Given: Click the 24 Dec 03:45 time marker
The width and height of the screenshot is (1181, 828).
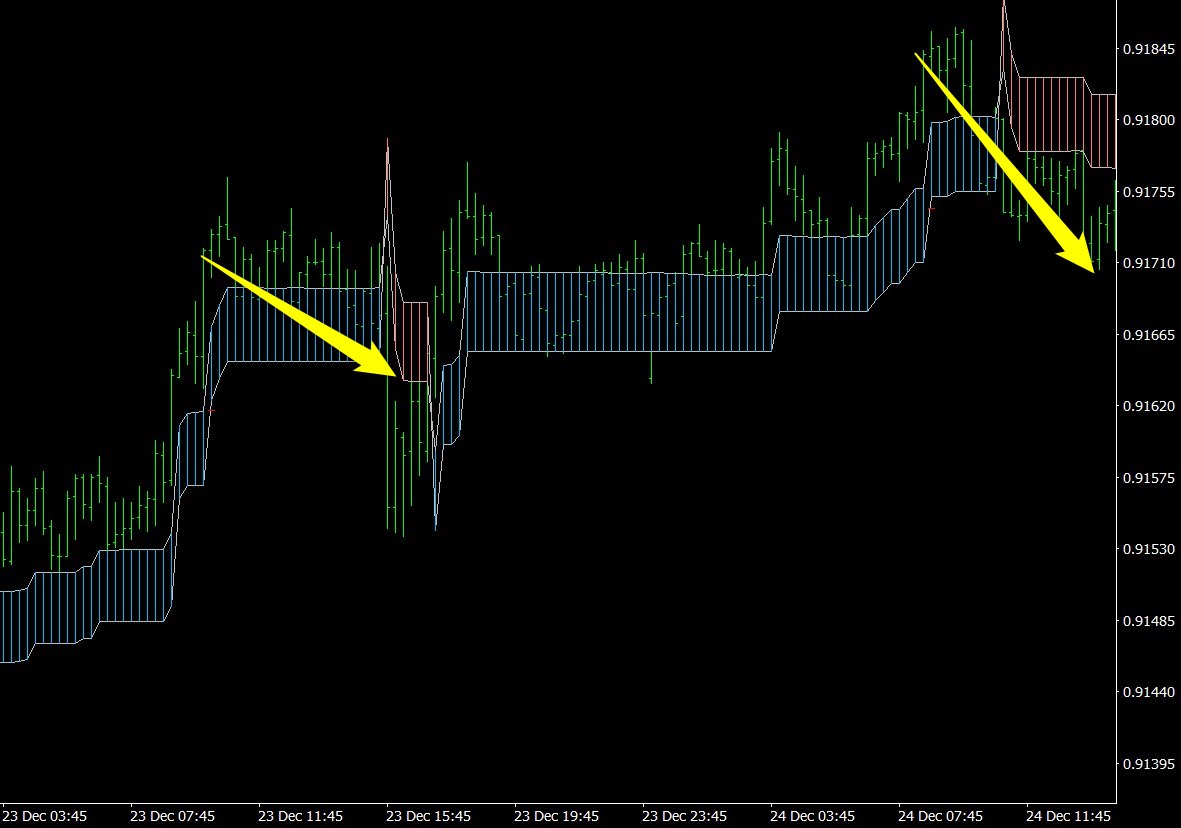Looking at the screenshot, I should coord(812,816).
